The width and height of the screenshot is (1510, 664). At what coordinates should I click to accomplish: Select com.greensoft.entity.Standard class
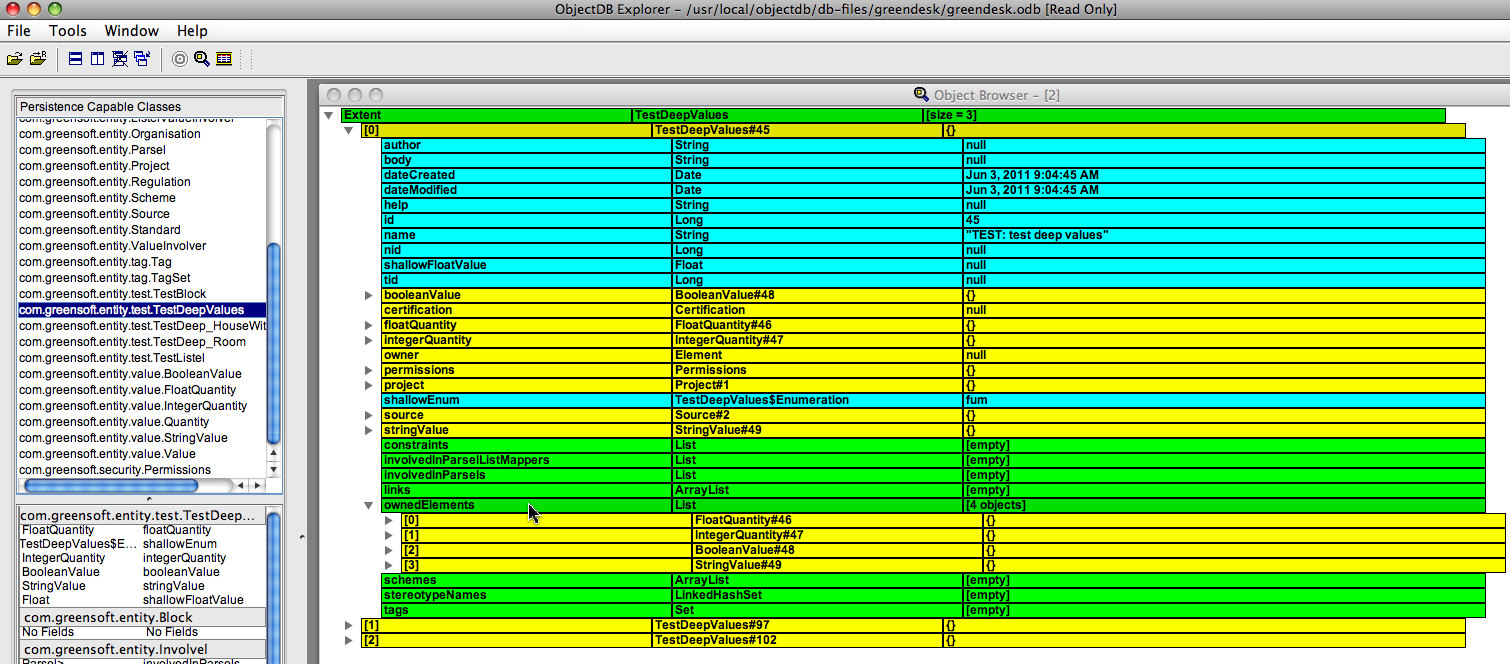(x=142, y=230)
